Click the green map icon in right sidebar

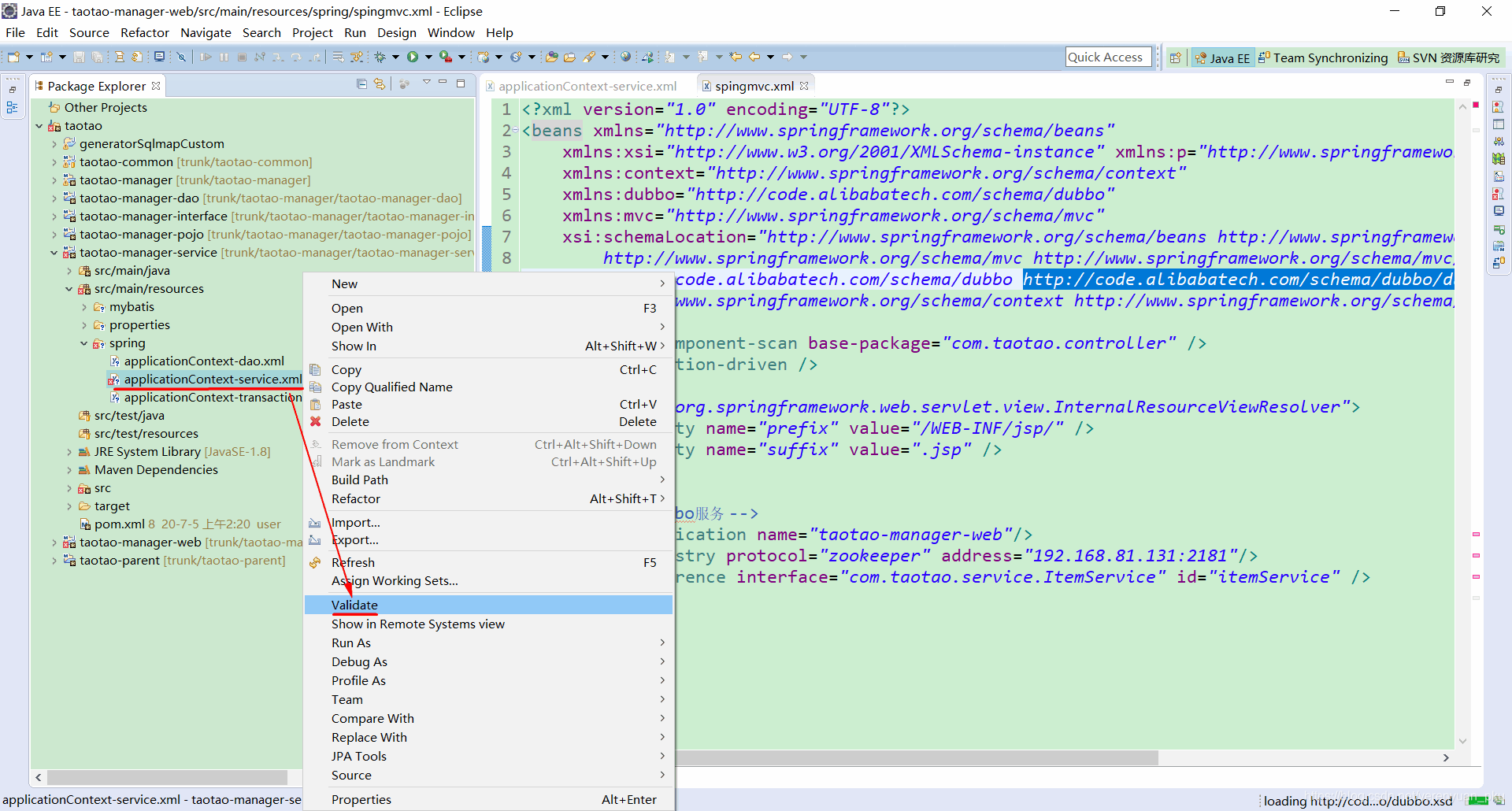pos(1499,159)
